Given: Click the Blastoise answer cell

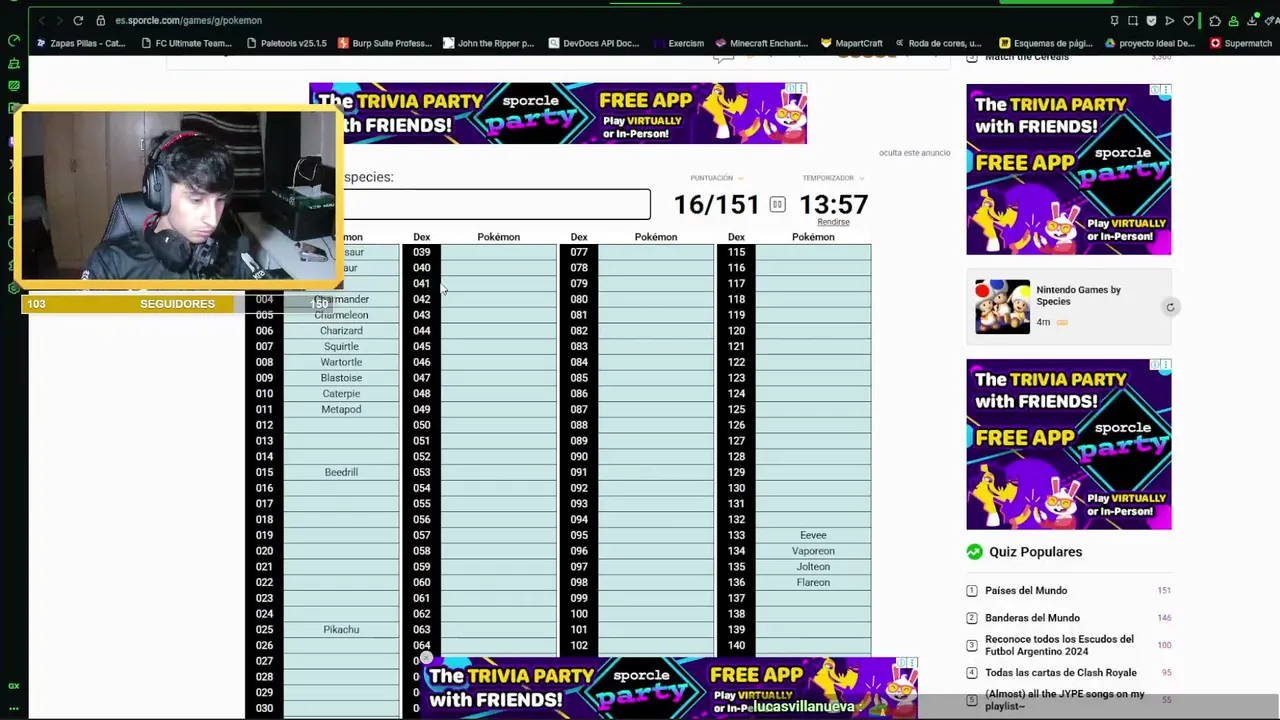Looking at the screenshot, I should [341, 378].
